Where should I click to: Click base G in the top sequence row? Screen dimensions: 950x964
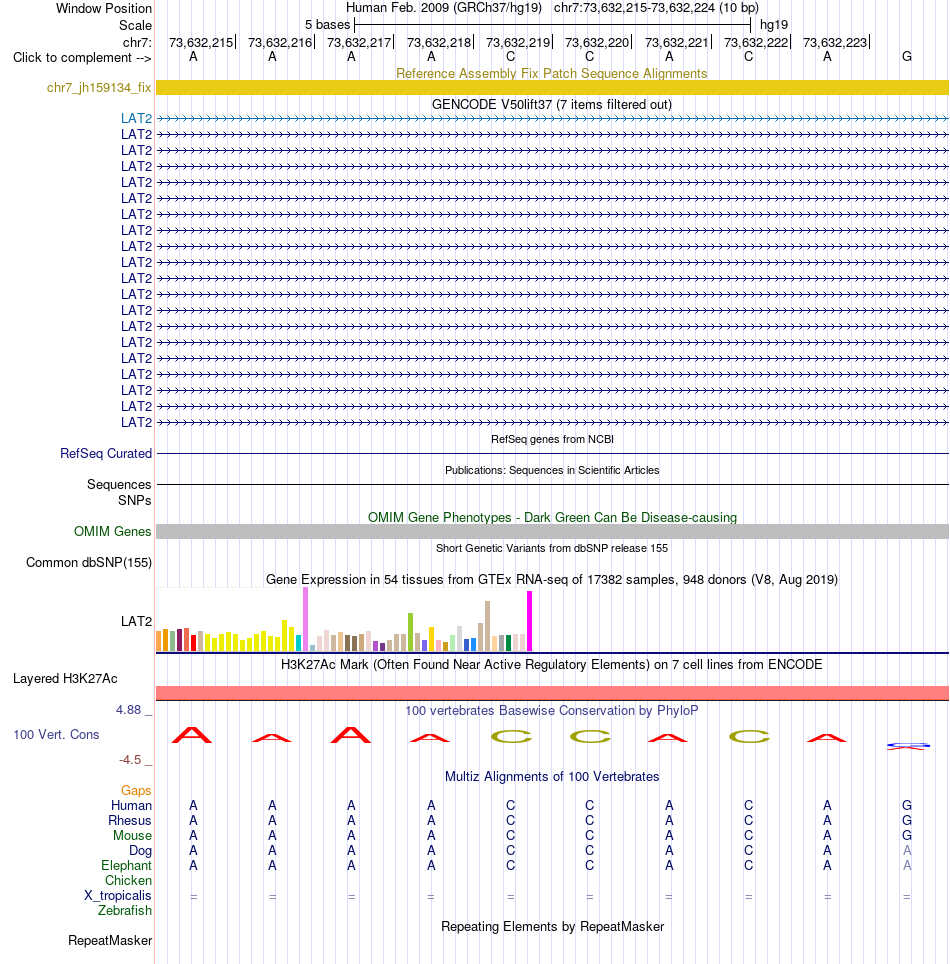(906, 57)
